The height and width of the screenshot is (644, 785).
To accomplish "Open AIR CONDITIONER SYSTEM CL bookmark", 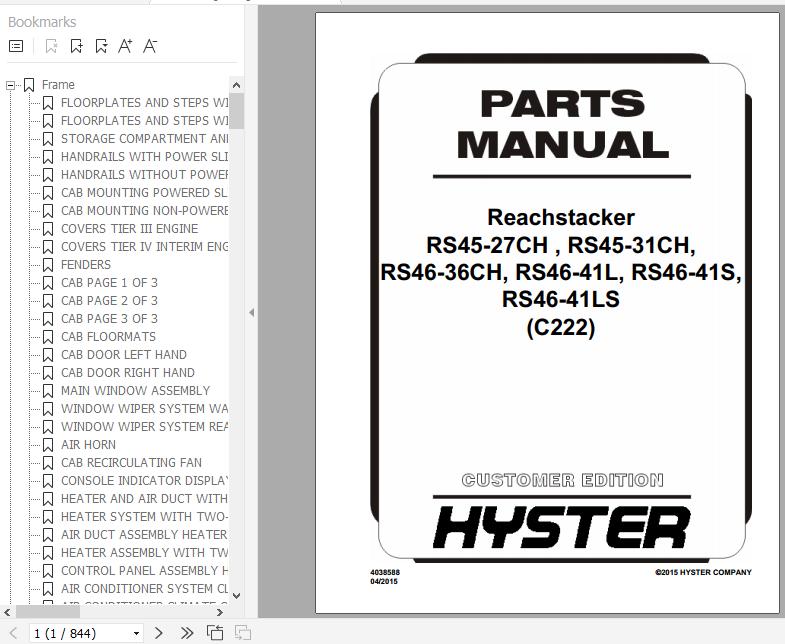I will tap(144, 589).
